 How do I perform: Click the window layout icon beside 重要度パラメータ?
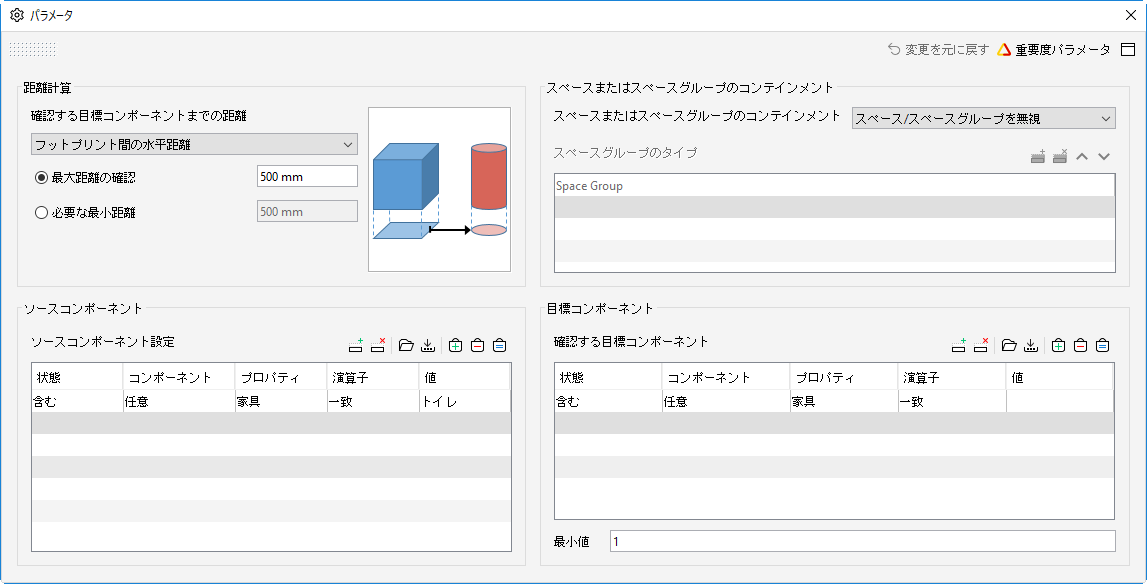tap(1128, 50)
